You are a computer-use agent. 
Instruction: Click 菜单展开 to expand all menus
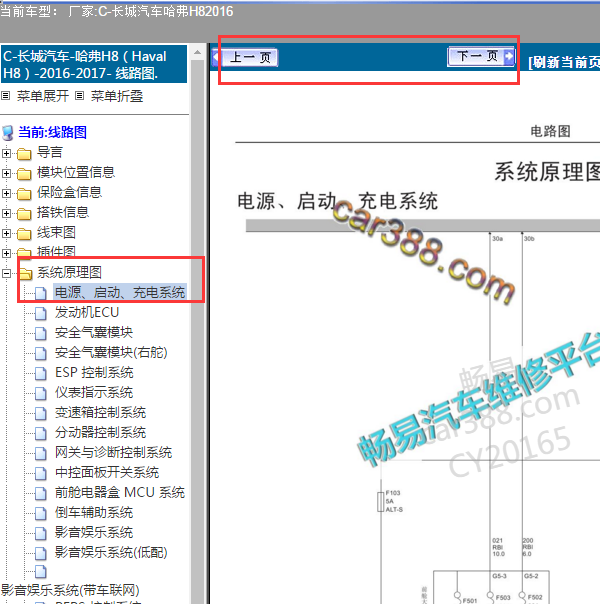pos(43,96)
